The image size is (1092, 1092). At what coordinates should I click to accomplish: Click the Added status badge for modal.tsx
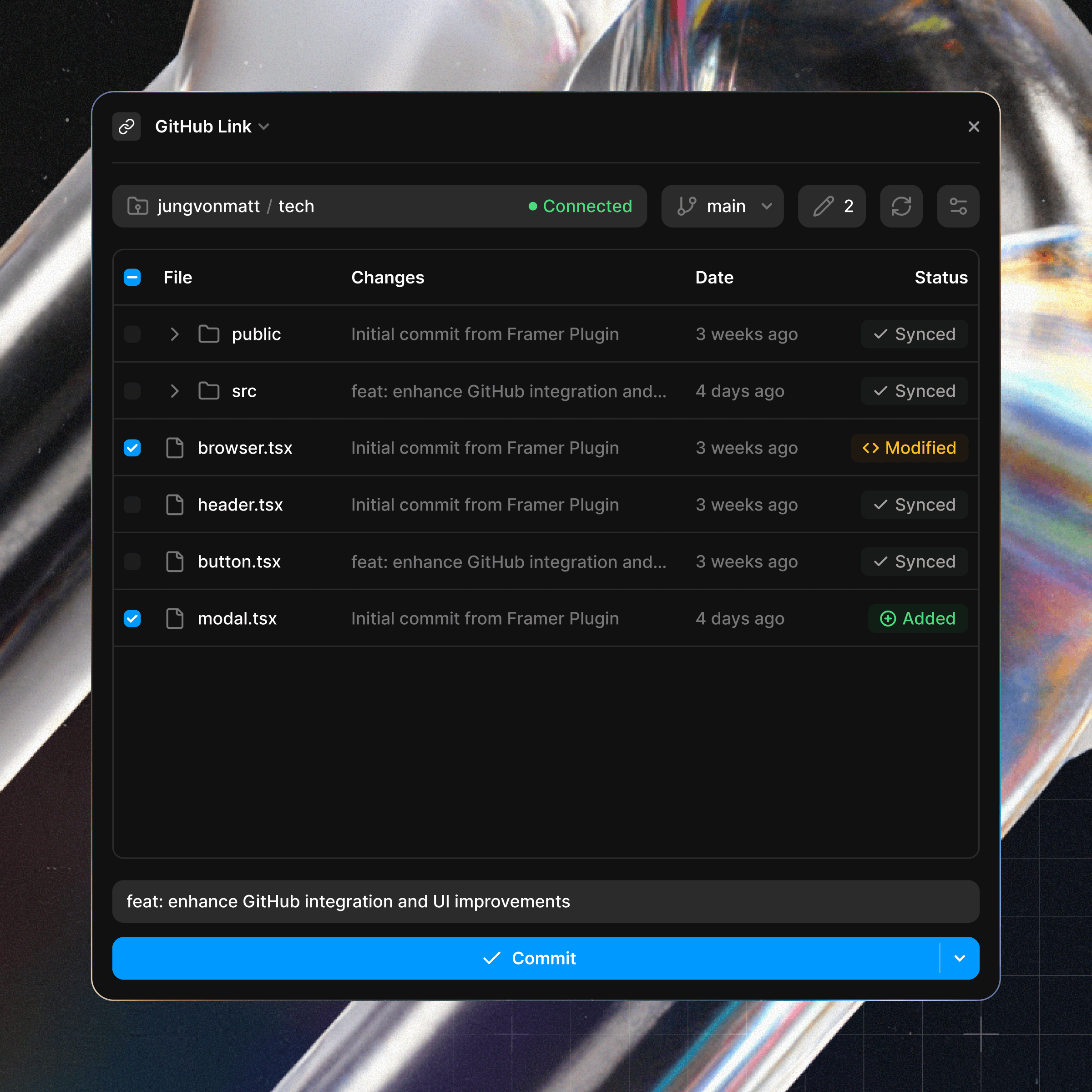(x=917, y=618)
